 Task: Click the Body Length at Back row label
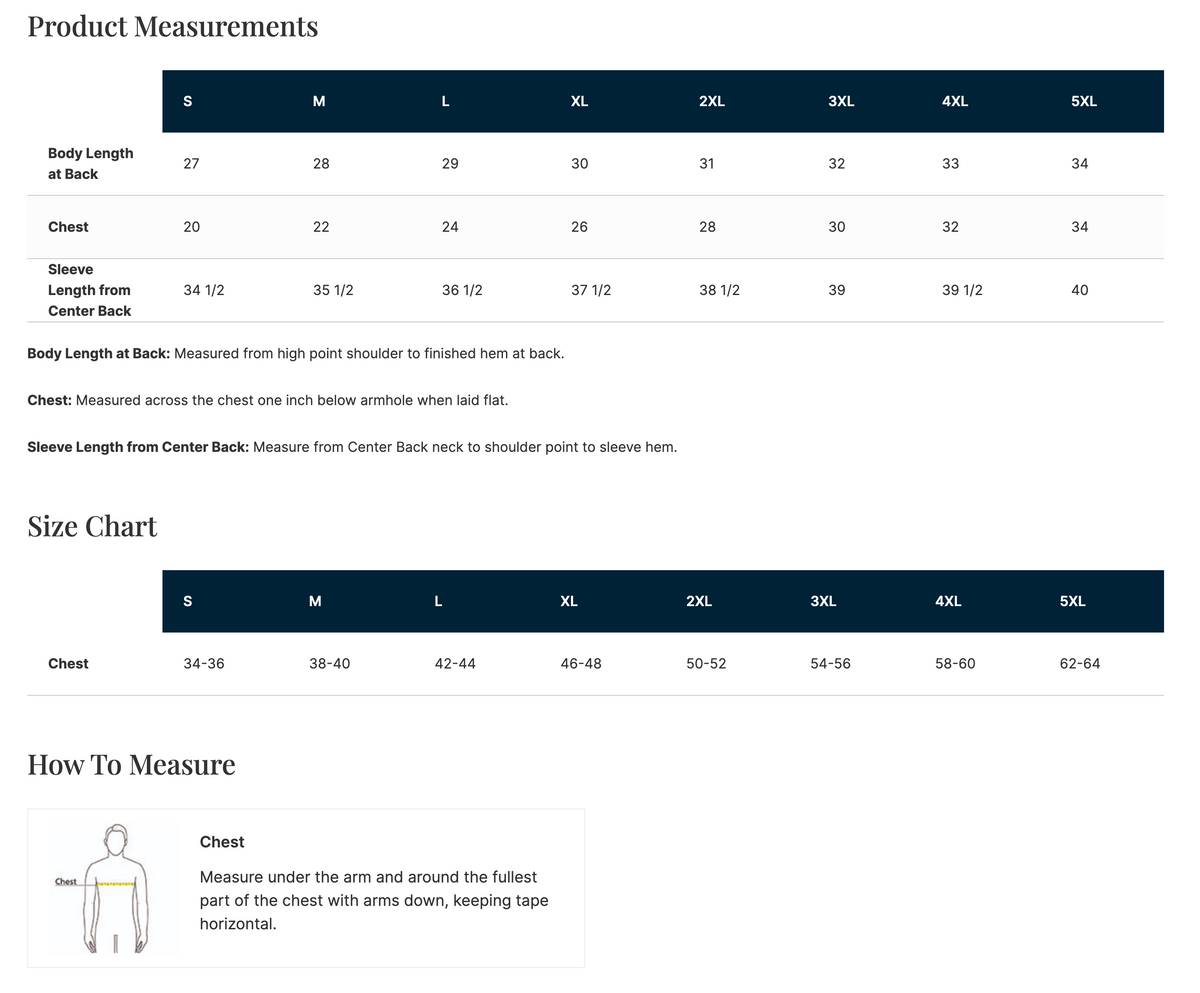point(91,164)
